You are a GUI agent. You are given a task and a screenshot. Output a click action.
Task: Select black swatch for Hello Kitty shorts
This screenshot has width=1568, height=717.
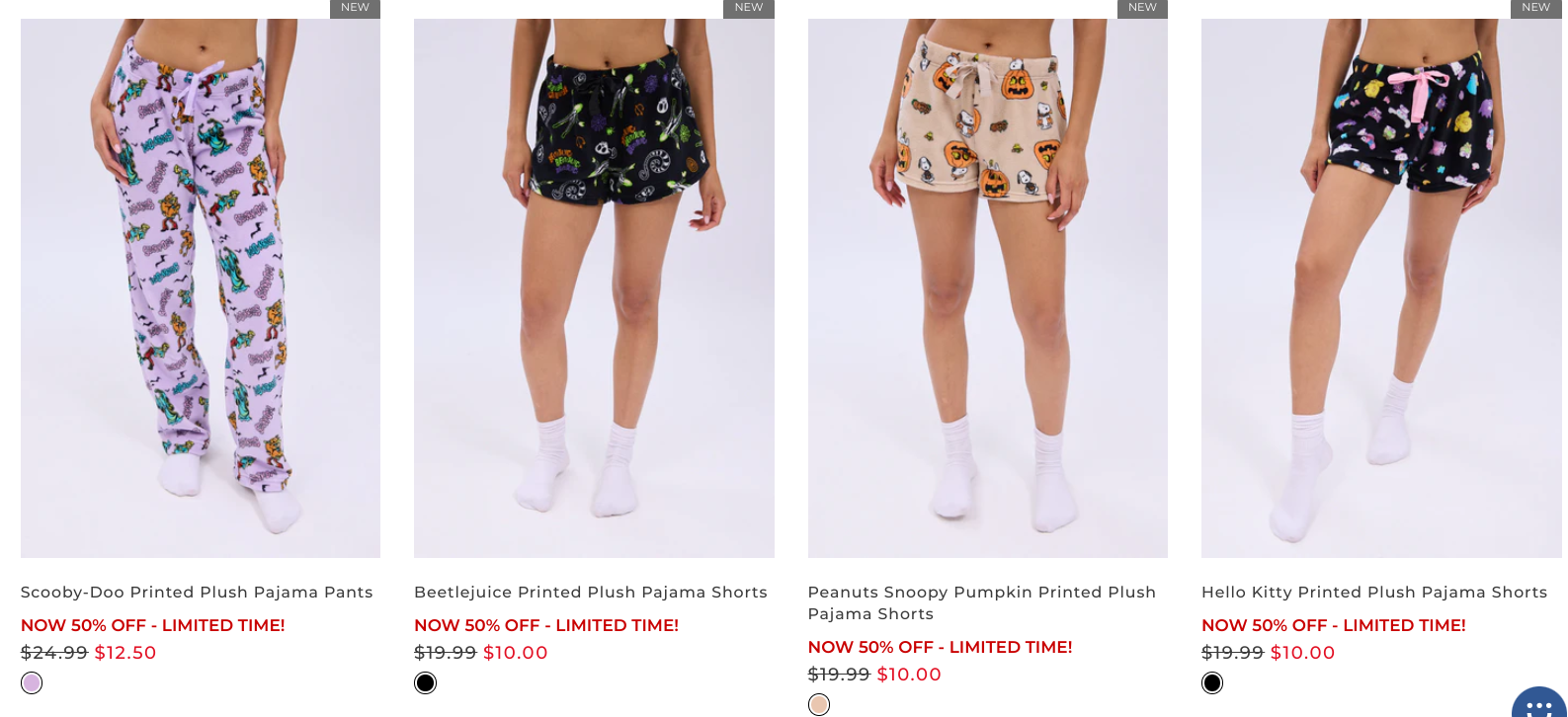tap(1212, 683)
